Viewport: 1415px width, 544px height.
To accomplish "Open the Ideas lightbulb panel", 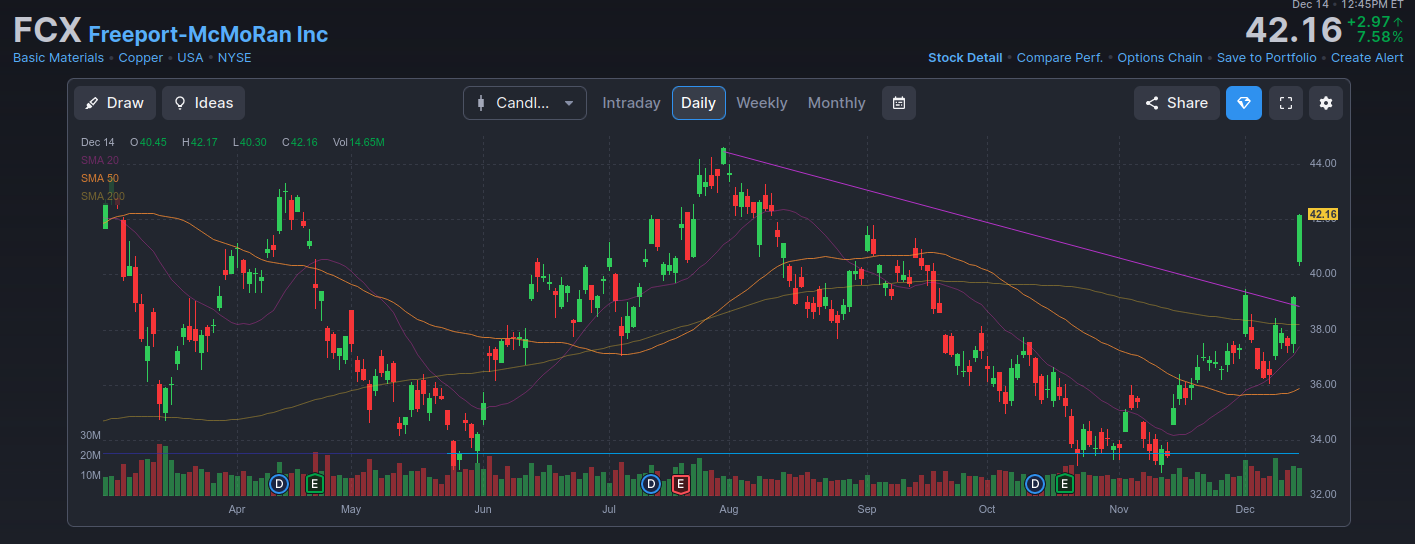I will (203, 103).
